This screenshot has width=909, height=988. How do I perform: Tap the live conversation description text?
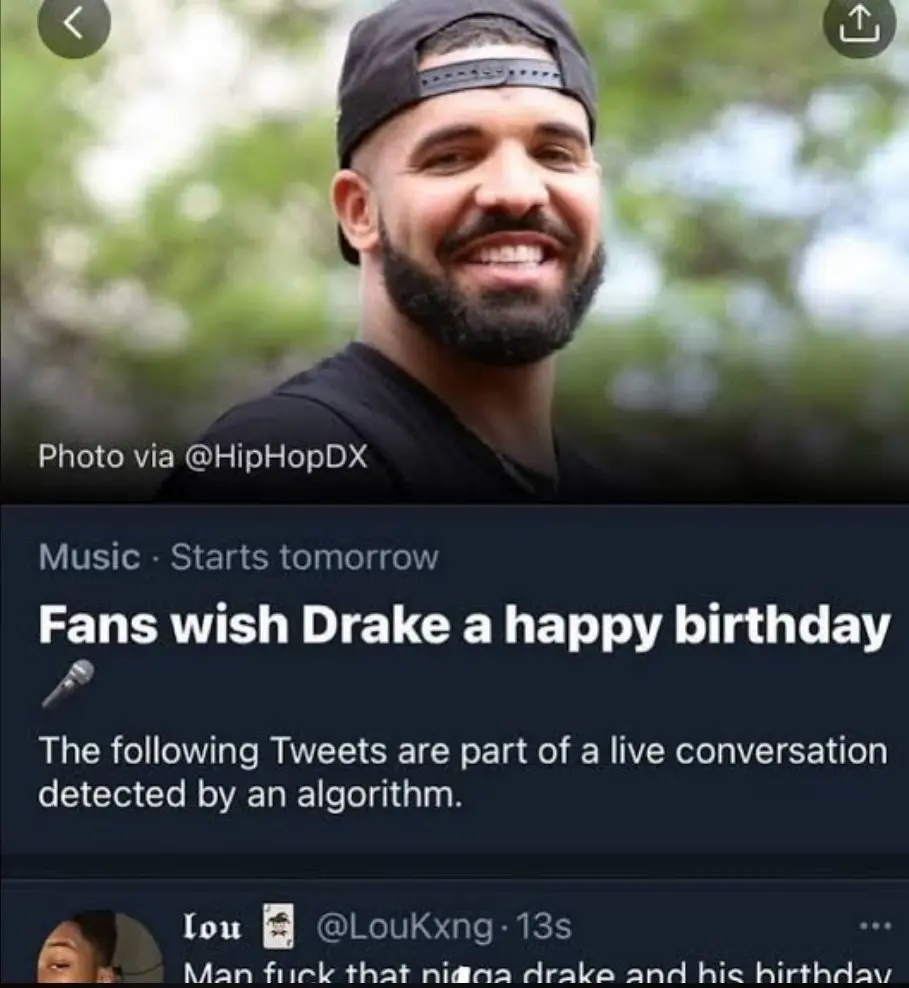click(x=461, y=771)
